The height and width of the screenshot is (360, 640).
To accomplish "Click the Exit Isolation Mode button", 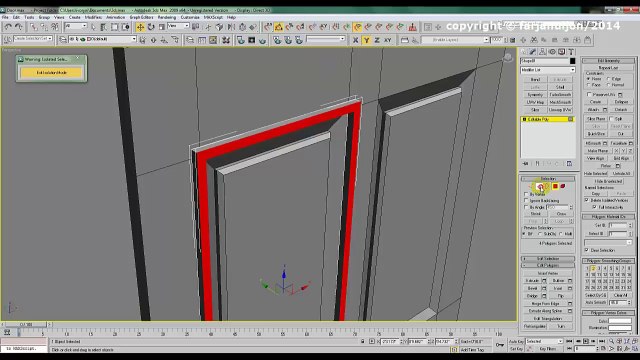I will pos(51,73).
